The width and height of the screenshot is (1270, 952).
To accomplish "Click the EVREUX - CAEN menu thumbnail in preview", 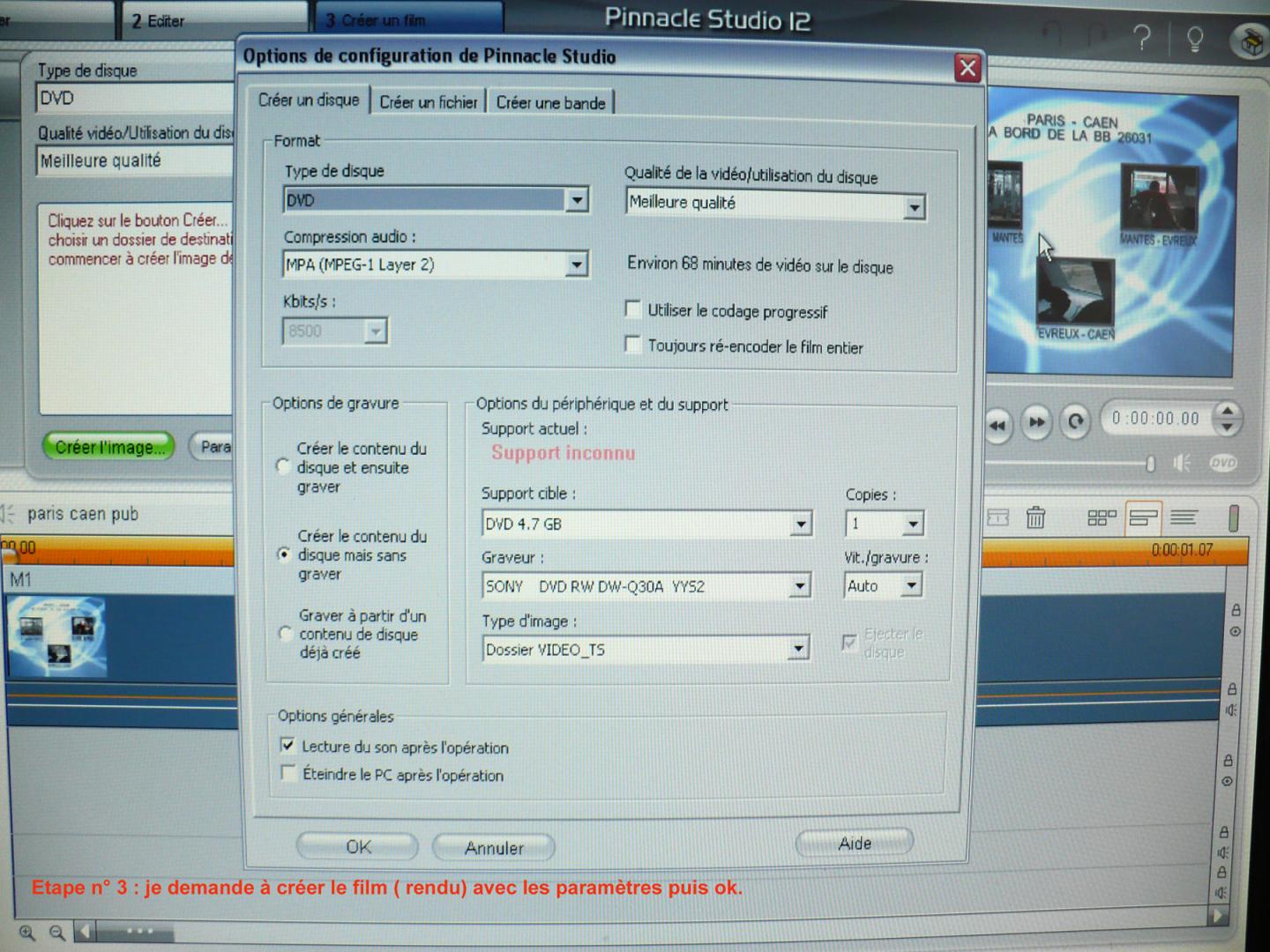I will [1074, 293].
